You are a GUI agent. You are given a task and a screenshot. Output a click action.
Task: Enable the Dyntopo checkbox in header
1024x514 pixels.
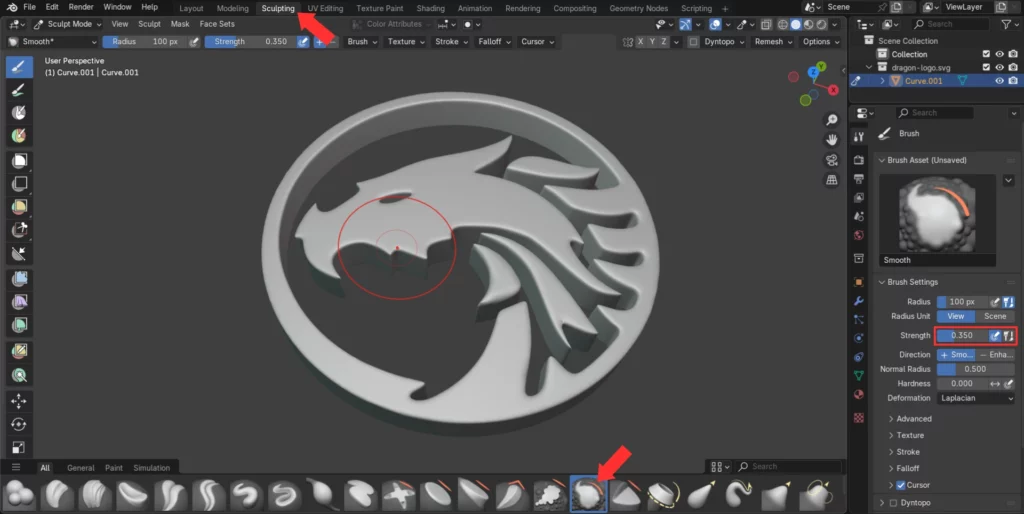click(693, 42)
